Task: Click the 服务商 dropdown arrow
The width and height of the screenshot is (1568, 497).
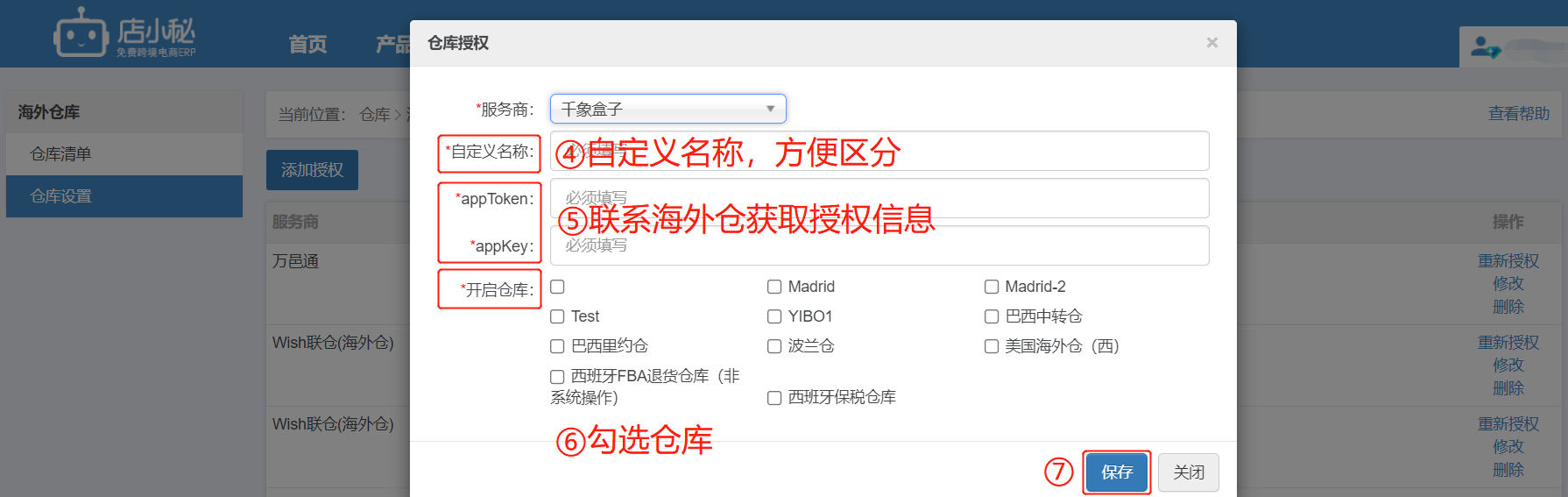Action: click(x=770, y=109)
